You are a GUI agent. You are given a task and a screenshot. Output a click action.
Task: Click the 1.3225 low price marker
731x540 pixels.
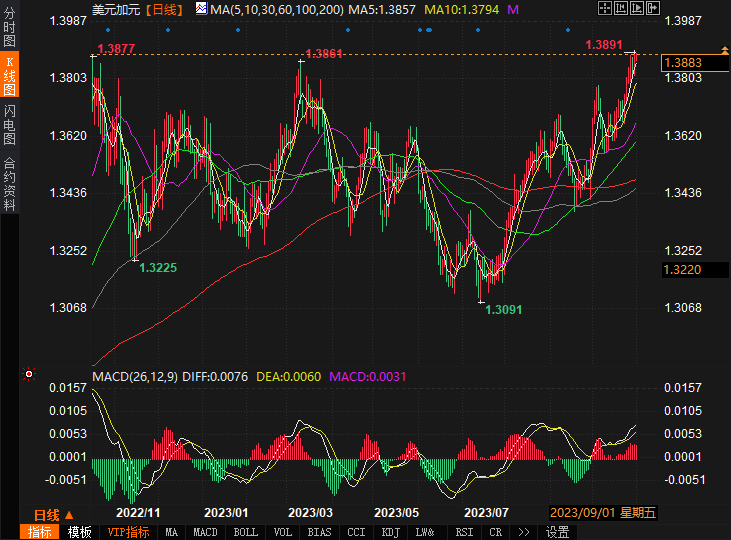coord(158,268)
